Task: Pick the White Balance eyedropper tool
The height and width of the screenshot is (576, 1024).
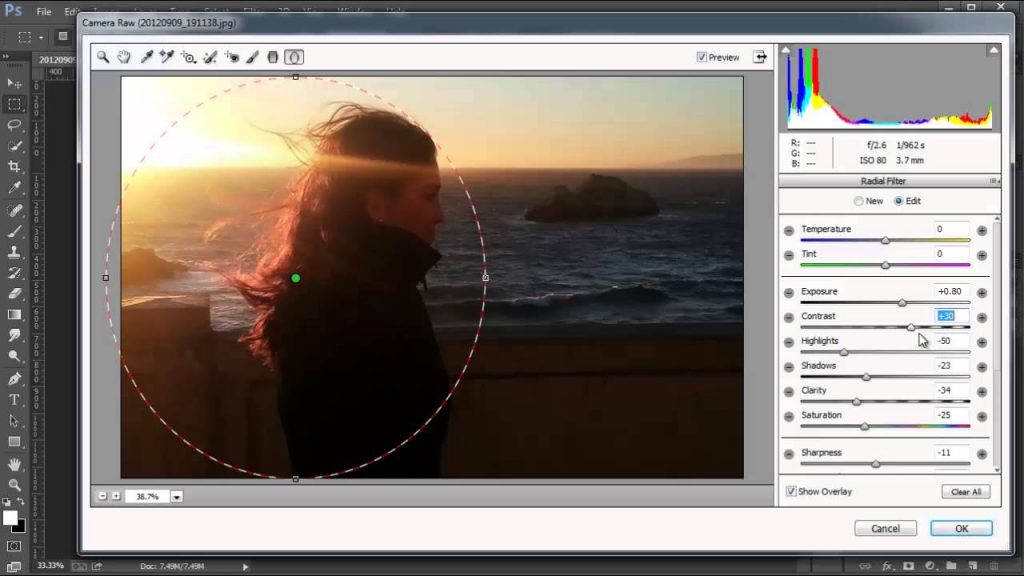Action: (146, 57)
